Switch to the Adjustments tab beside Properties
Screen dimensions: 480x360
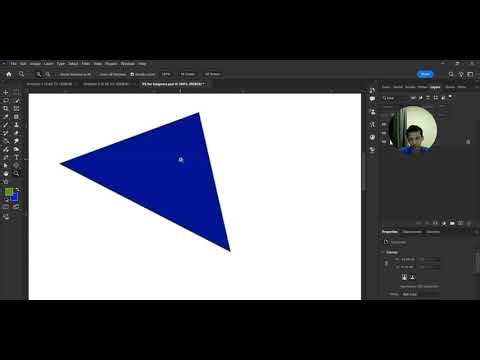click(x=412, y=232)
